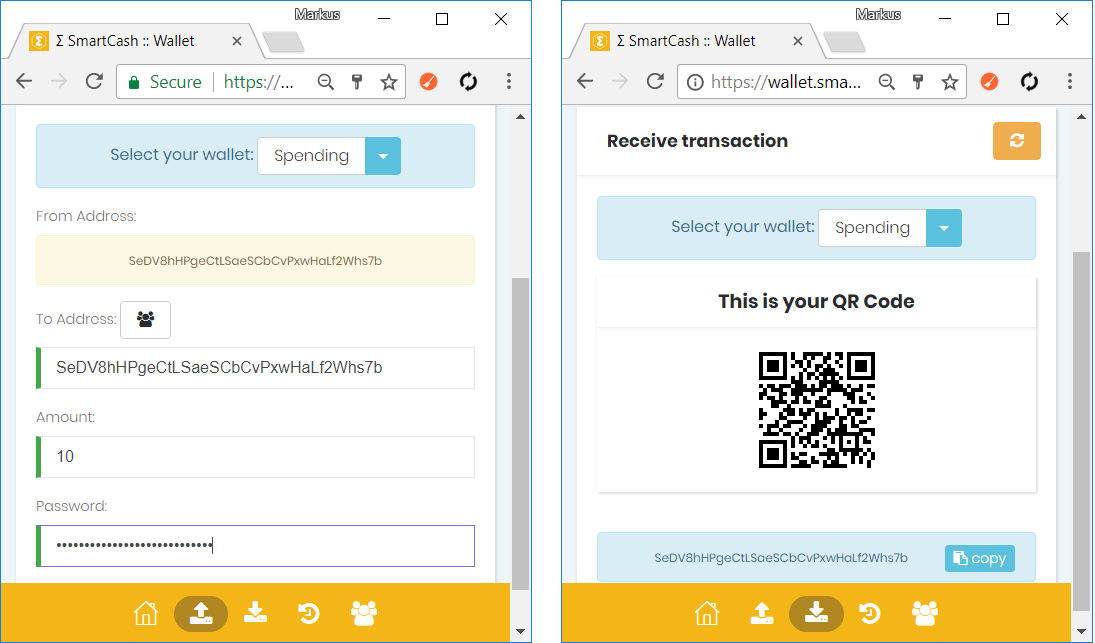Image resolution: width=1095 pixels, height=643 pixels.
Task: Select SmartCash Wallet tab in left browser
Action: [x=133, y=41]
